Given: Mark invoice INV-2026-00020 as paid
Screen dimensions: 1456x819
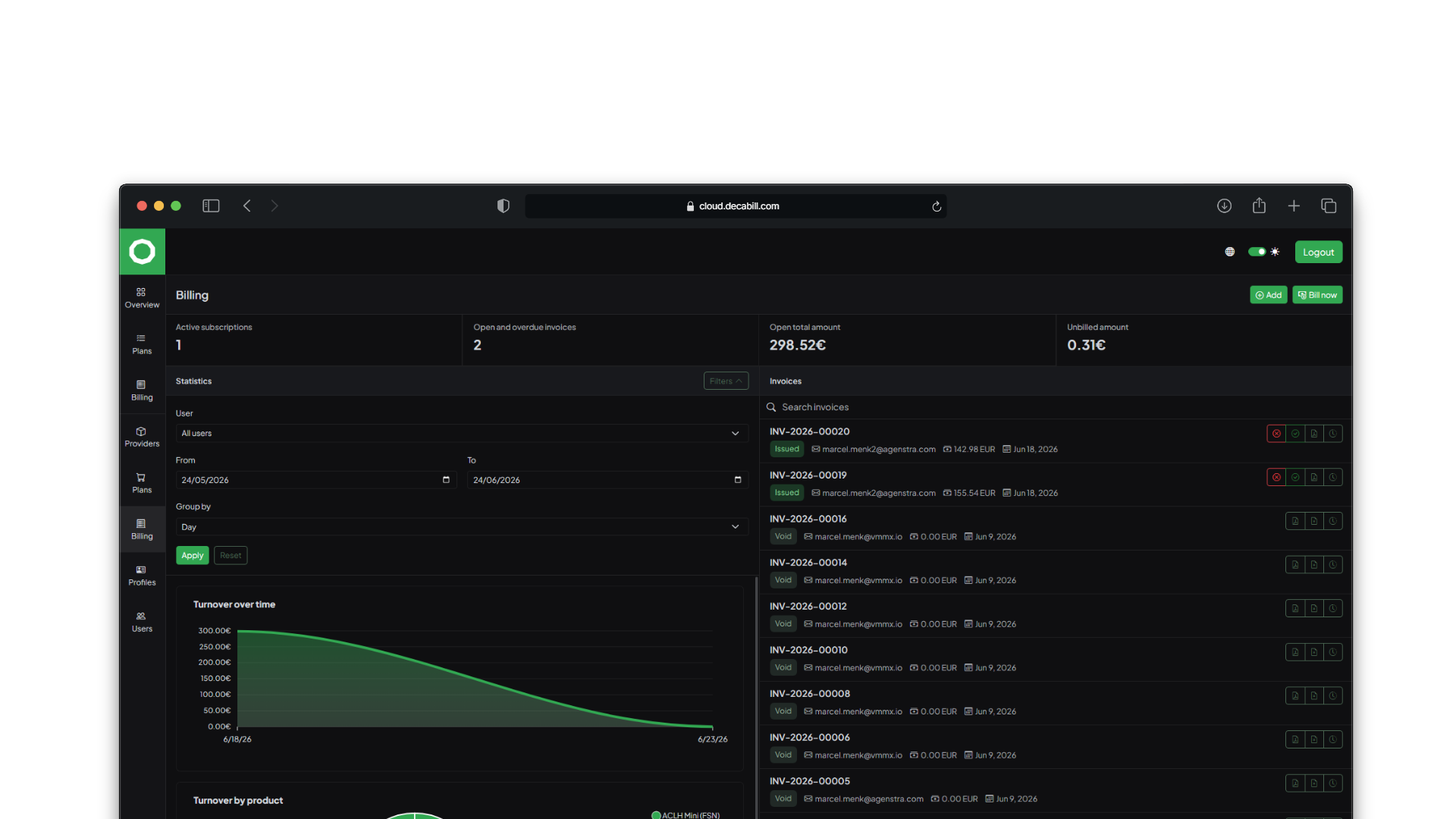Looking at the screenshot, I should tap(1295, 434).
